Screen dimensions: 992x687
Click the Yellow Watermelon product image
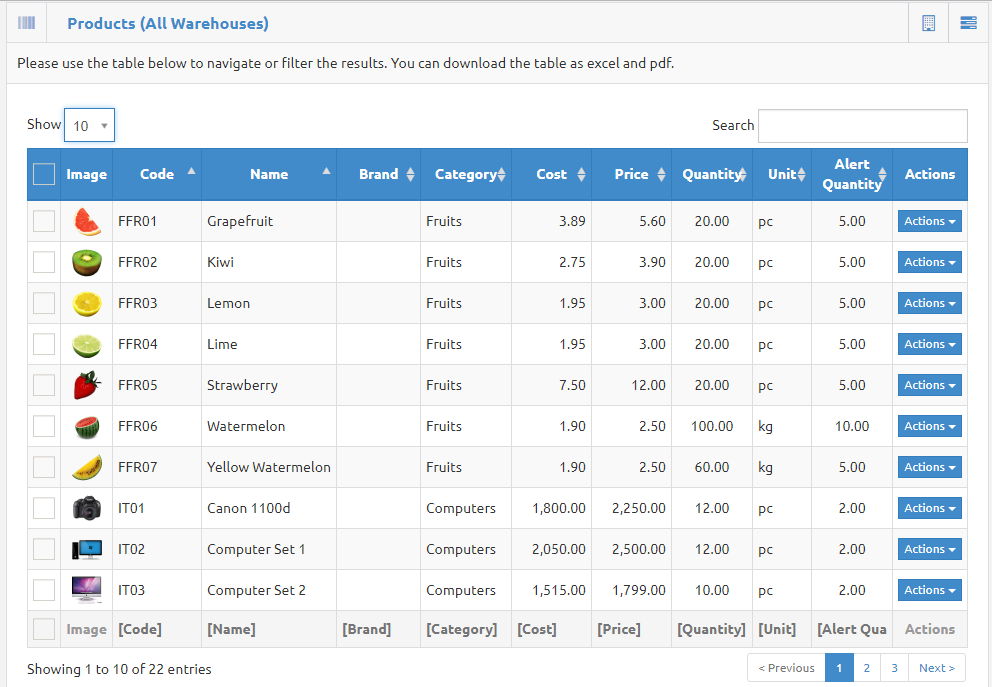tap(87, 467)
